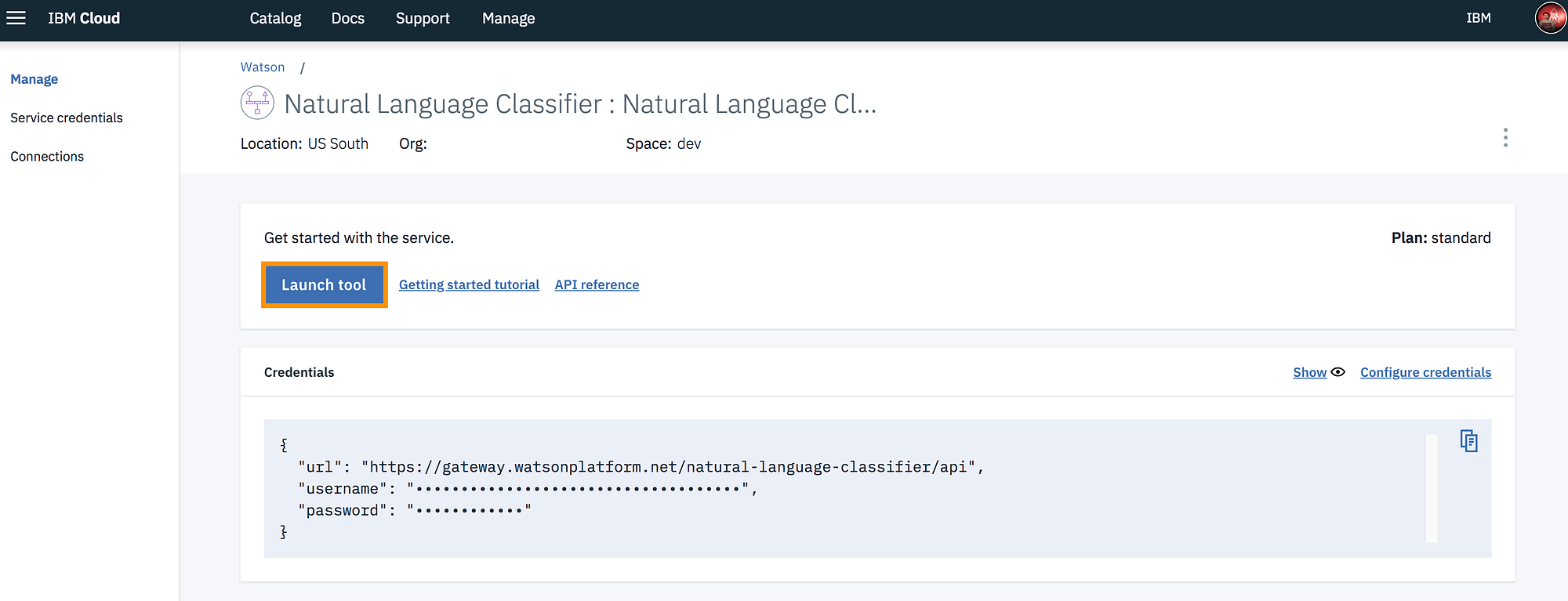Image resolution: width=1568 pixels, height=601 pixels.
Task: Click the Location: US South text
Action: [304, 143]
